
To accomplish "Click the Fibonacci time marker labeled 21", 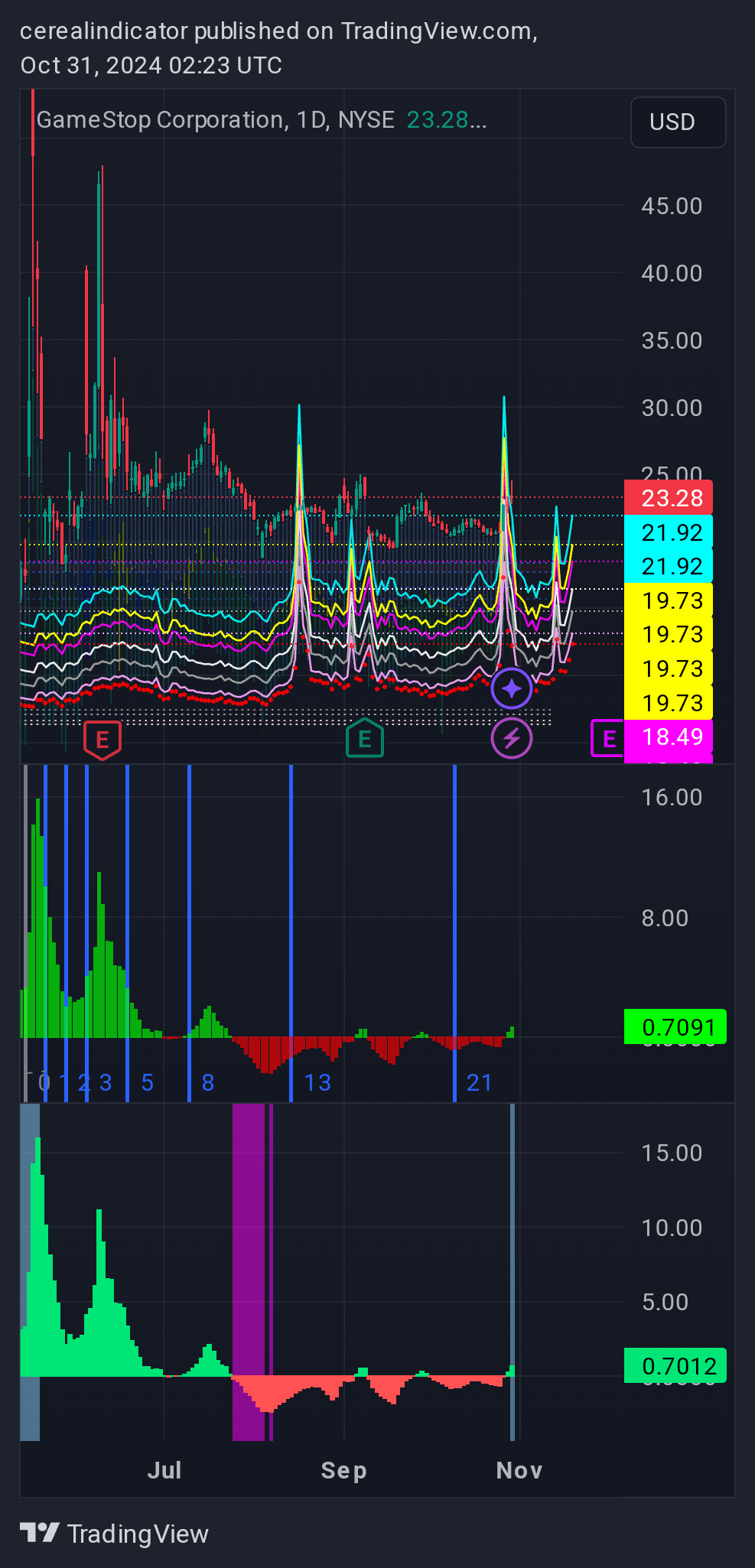I will (x=479, y=1082).
